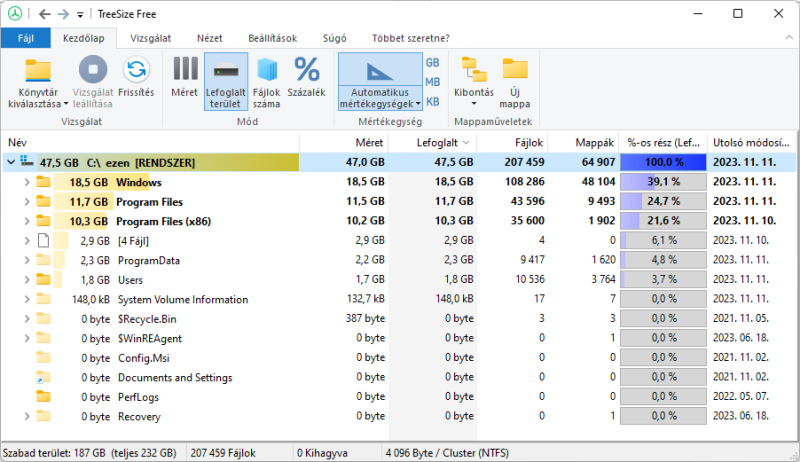Screen dimensions: 800x462
Task: Click the Kibontás expand icon
Action: [474, 69]
